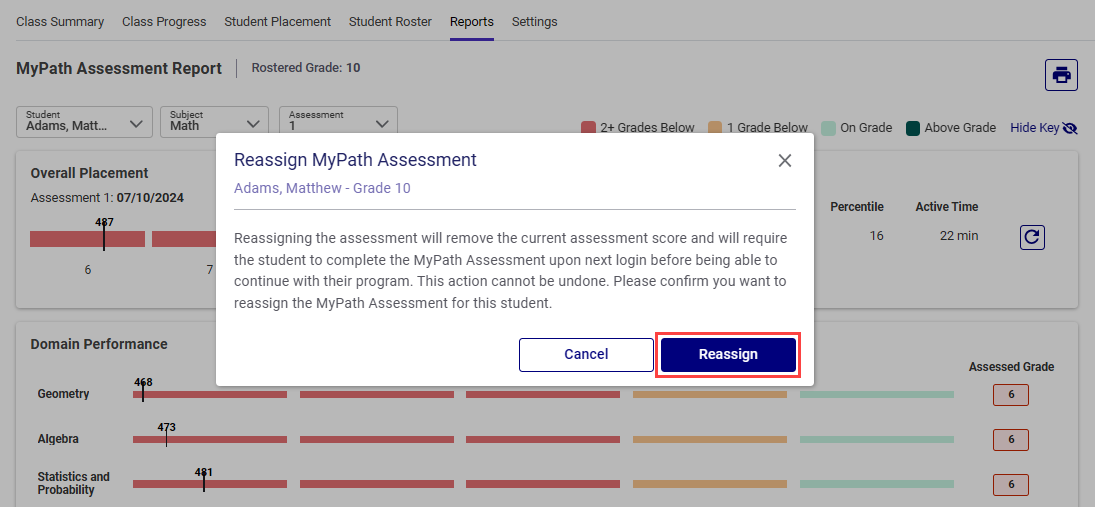
Task: Open the Student dropdown showing Adams, Matt...
Action: [x=84, y=122]
